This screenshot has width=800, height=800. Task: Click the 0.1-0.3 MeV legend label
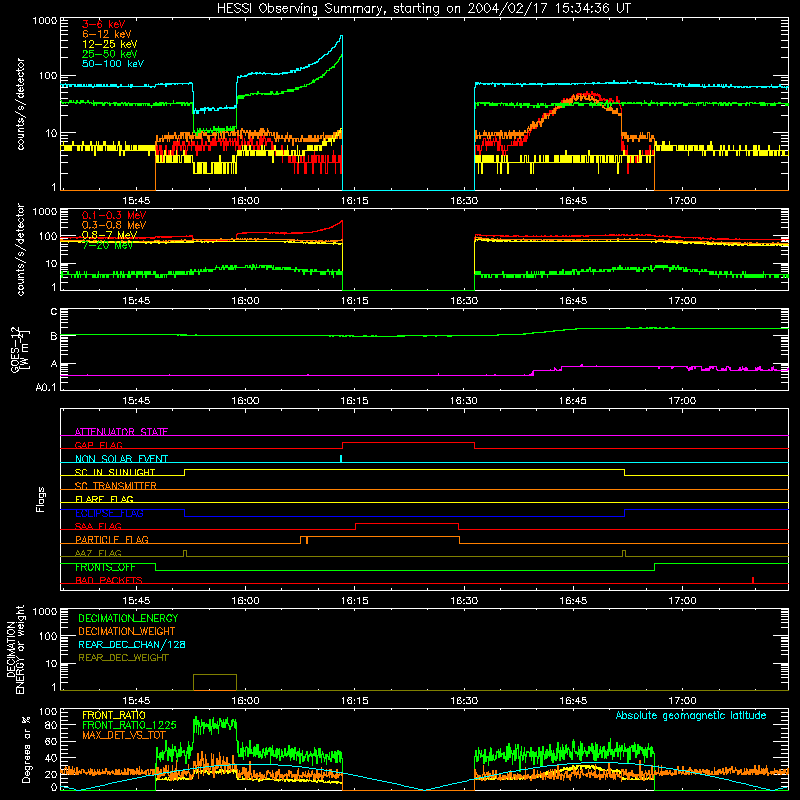114,215
